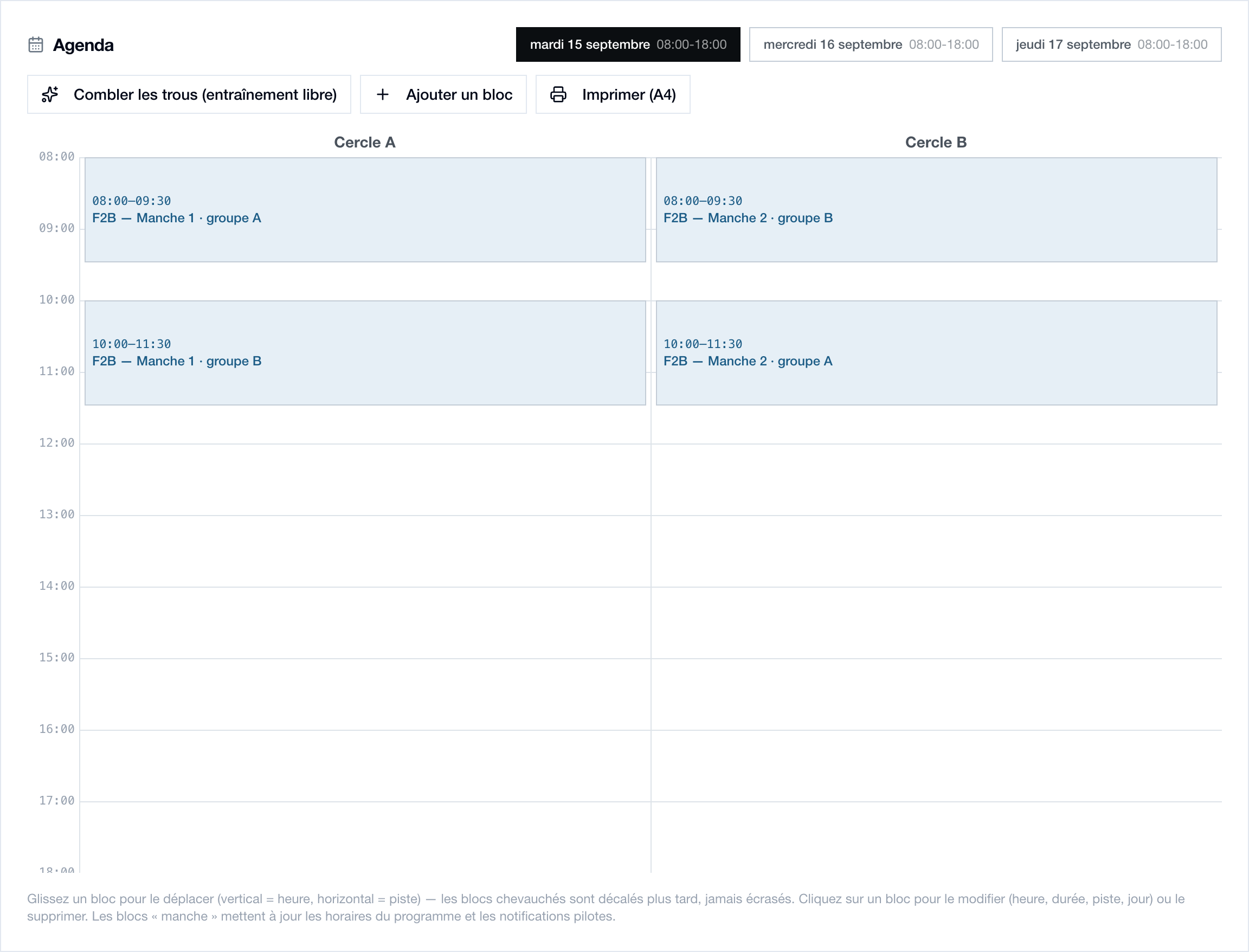The width and height of the screenshot is (1249, 952).
Task: Click the 09:00 time label
Action: click(x=57, y=228)
